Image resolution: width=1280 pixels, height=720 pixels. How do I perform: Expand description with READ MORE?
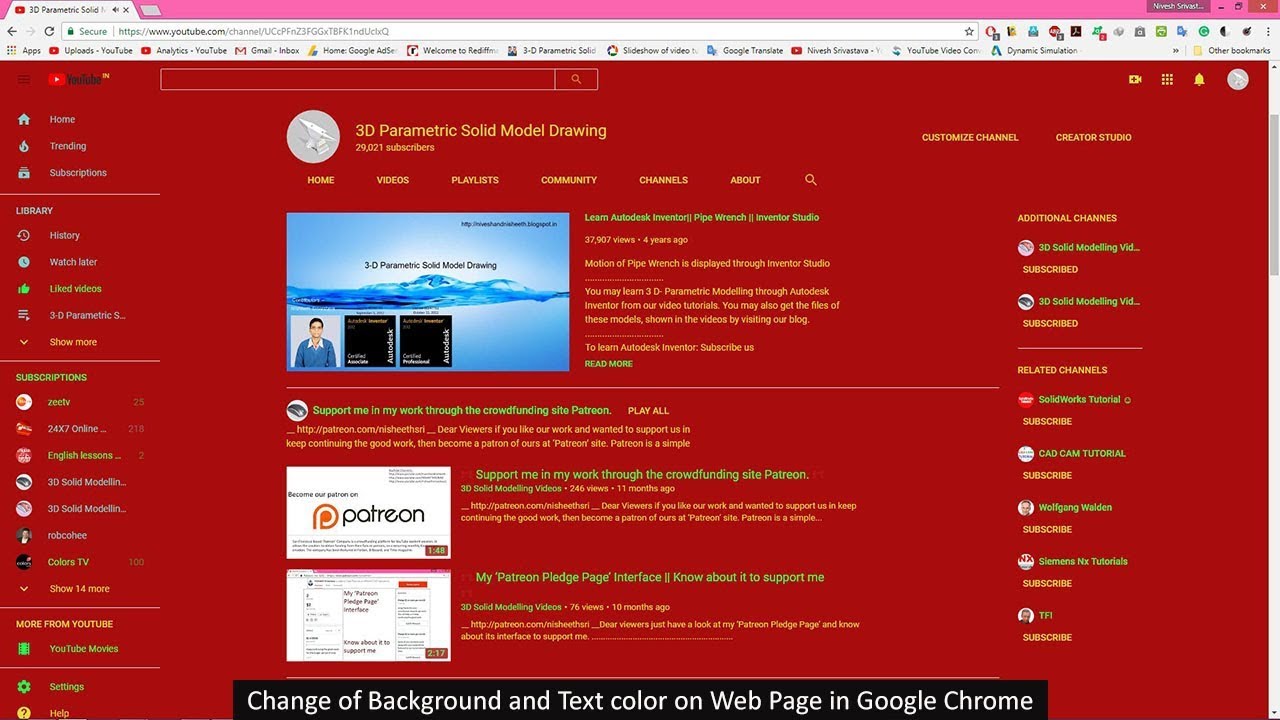pyautogui.click(x=608, y=364)
